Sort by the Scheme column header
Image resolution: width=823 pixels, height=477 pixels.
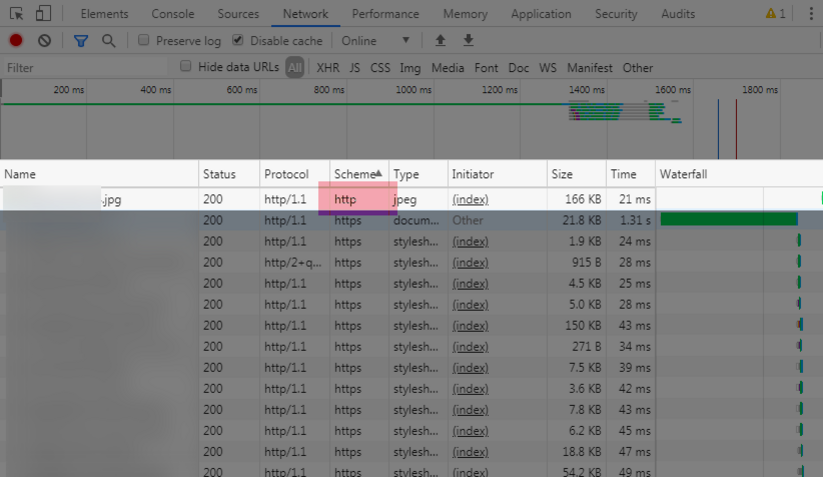359,174
